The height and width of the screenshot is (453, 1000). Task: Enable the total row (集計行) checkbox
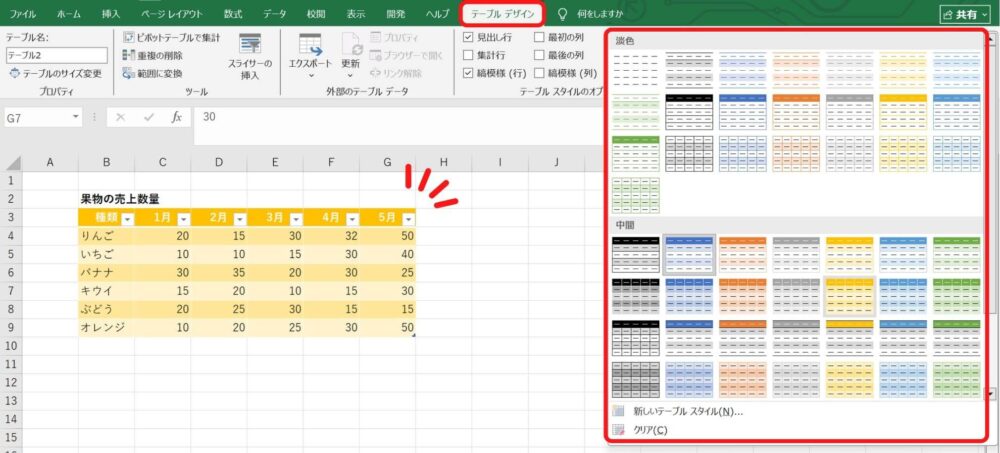pyautogui.click(x=468, y=56)
